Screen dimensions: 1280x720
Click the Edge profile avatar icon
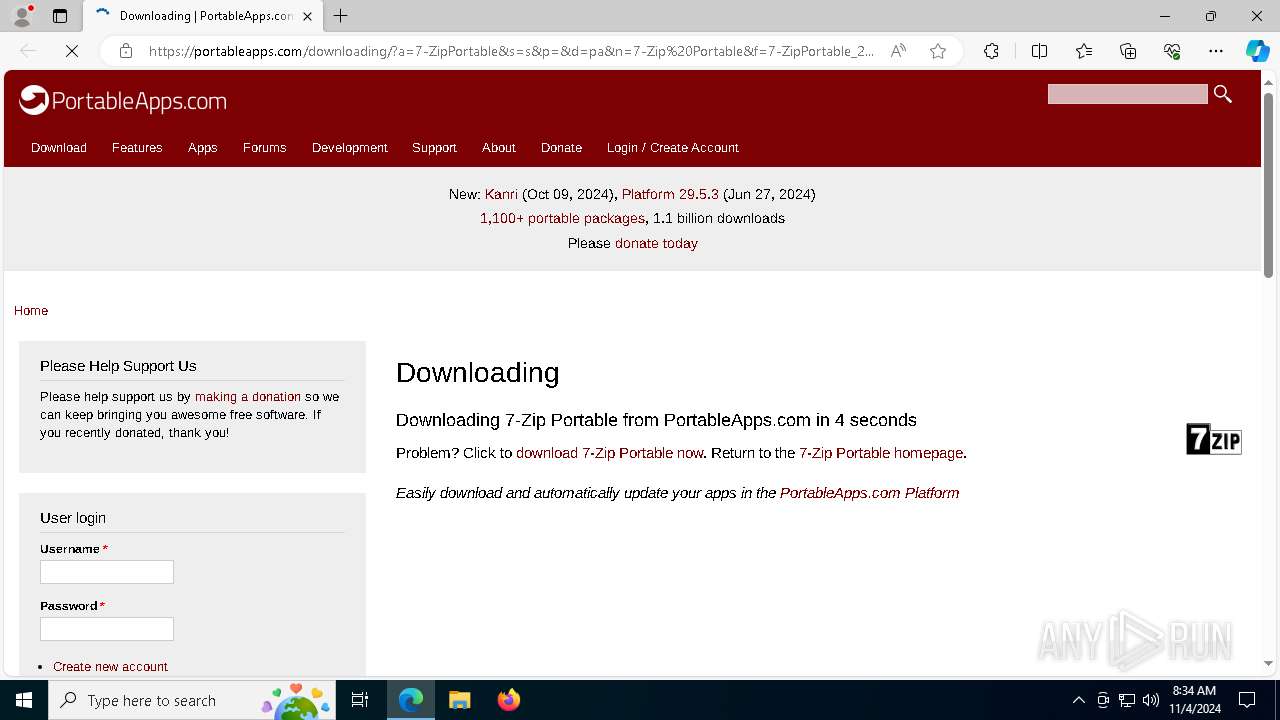[x=22, y=16]
